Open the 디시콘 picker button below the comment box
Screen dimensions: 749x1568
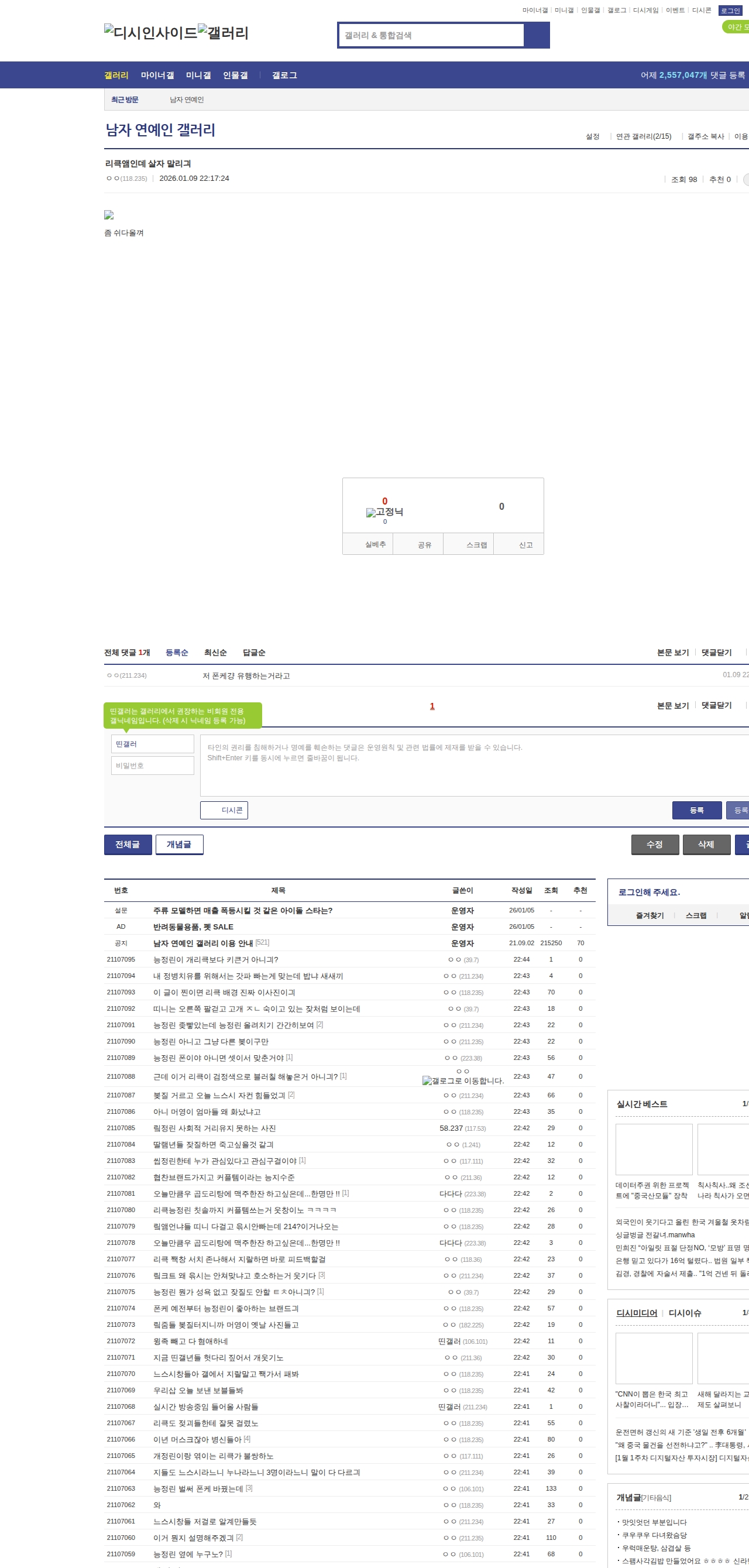pyautogui.click(x=224, y=810)
